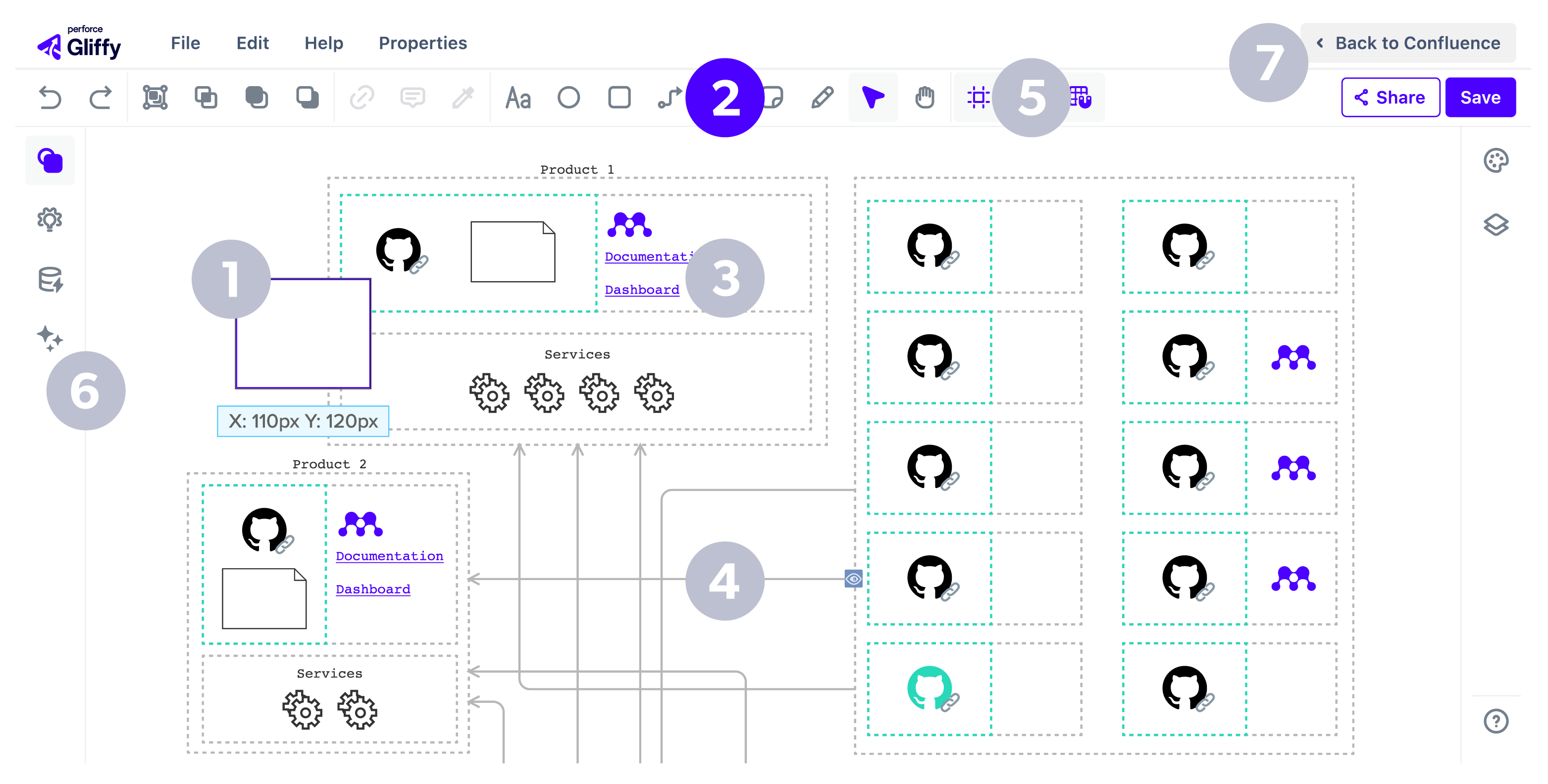Viewport: 1548px width, 784px height.
Task: Toggle snap to drawing guides
Action: (979, 98)
